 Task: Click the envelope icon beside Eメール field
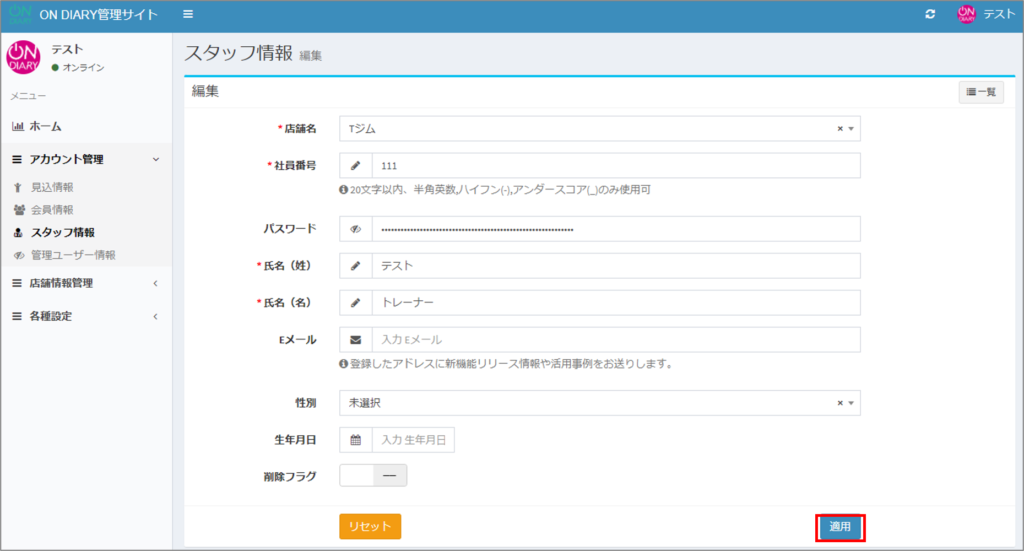pyautogui.click(x=355, y=340)
